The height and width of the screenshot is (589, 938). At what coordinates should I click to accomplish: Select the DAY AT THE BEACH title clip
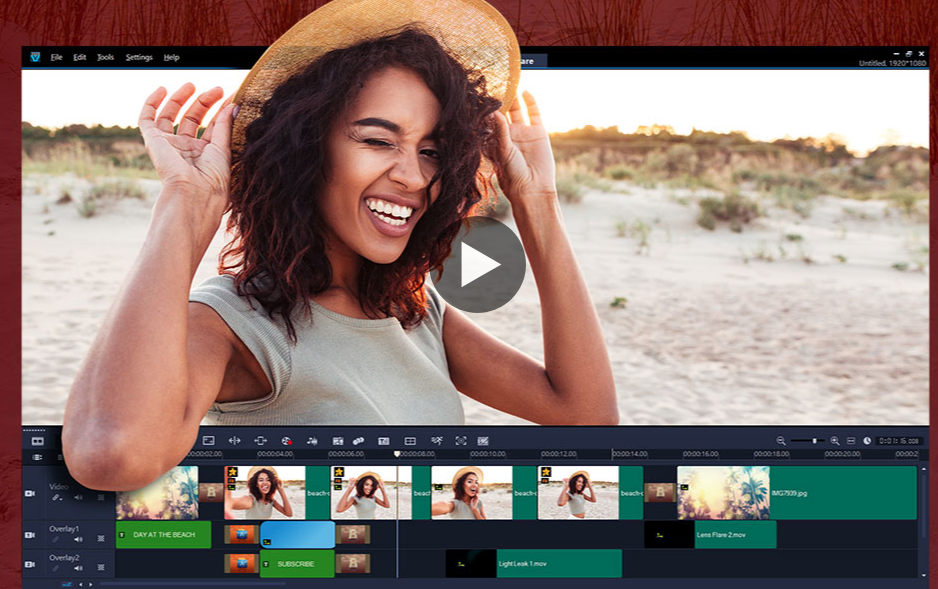point(164,535)
